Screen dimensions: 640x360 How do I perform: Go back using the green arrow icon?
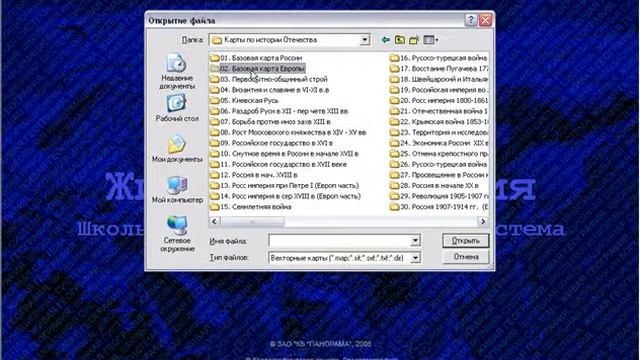tap(385, 40)
